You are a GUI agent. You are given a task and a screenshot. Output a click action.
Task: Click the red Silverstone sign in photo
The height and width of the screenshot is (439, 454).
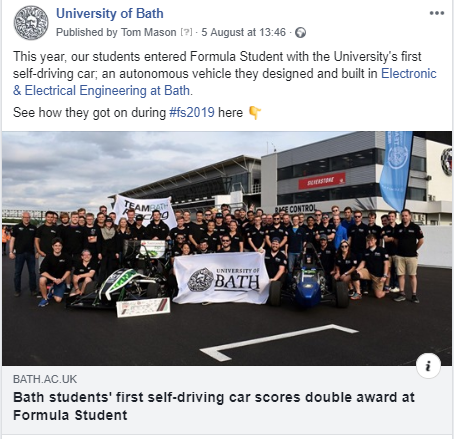322,181
